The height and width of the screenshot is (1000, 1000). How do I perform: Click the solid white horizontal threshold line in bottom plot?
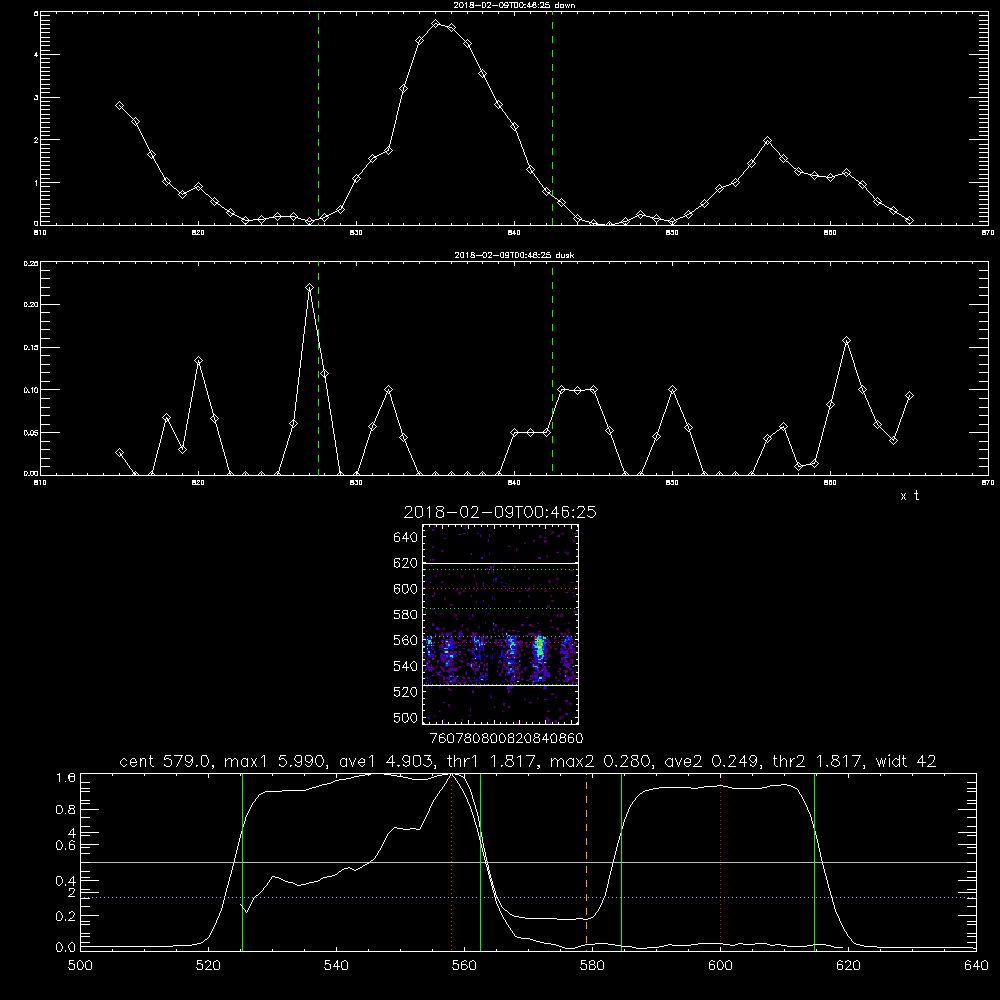tap(528, 862)
